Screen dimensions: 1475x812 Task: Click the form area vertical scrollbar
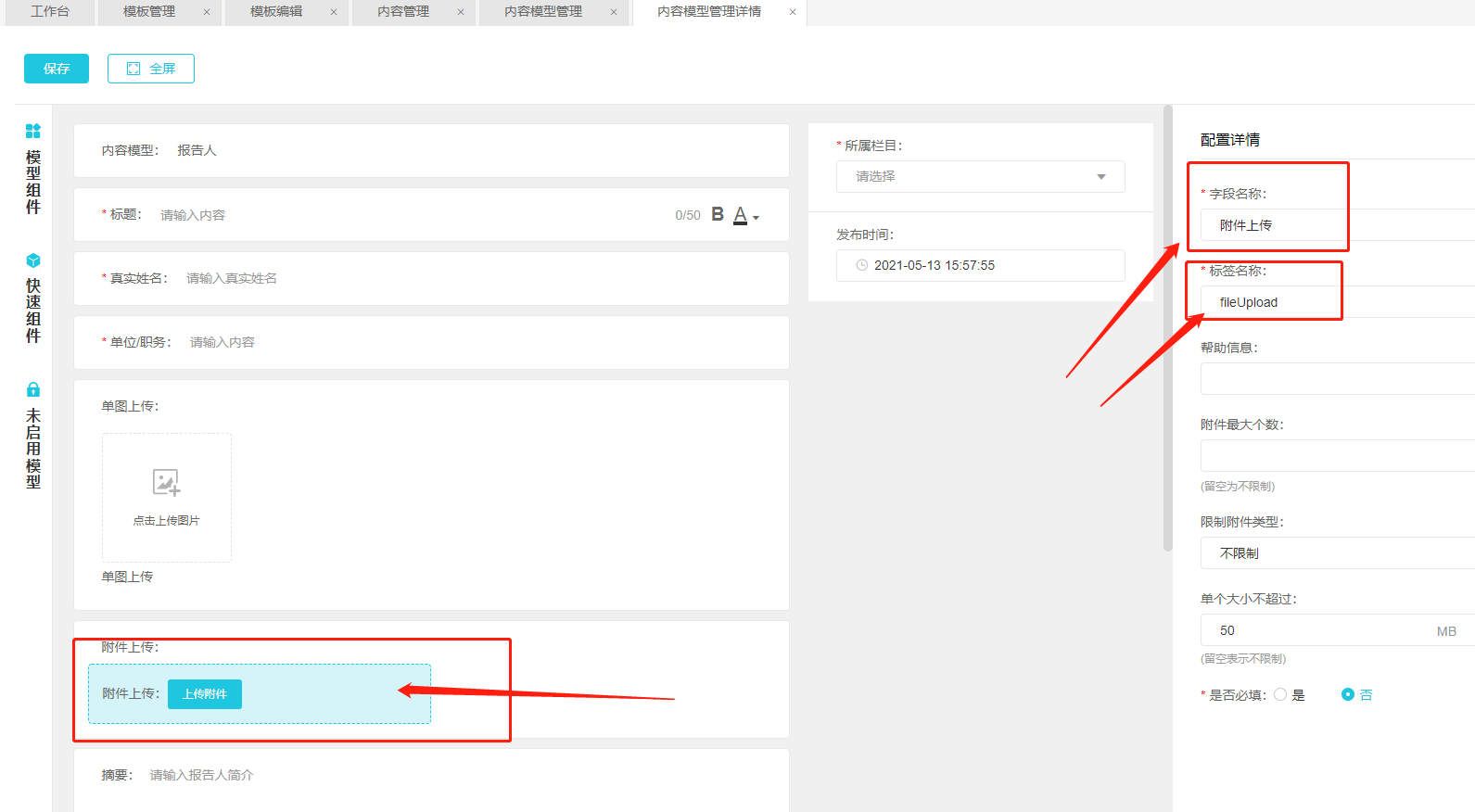pyautogui.click(x=1168, y=329)
